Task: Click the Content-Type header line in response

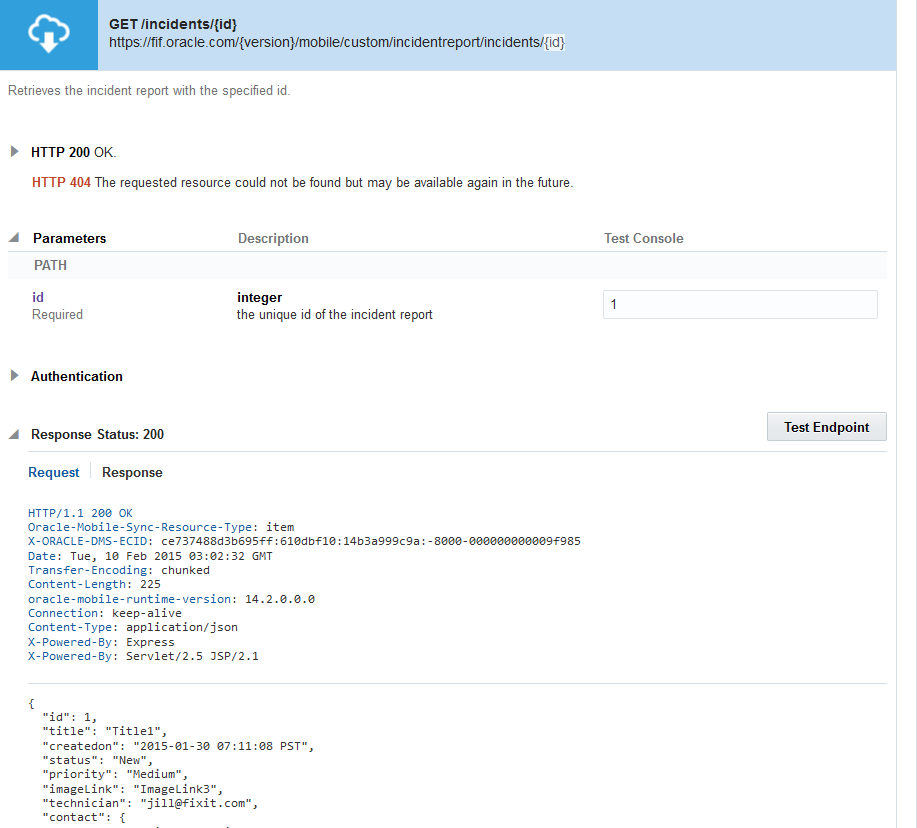Action: tap(132, 627)
